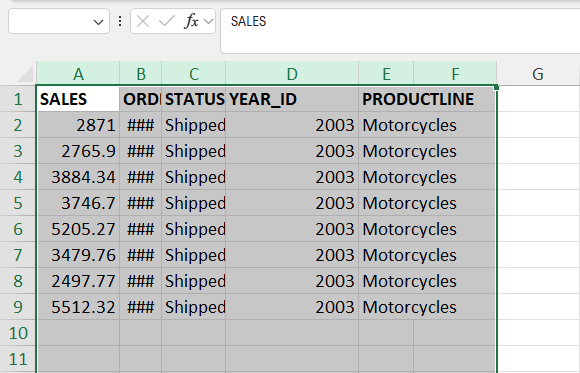
Task: Click the Shipped cell in row 3
Action: [x=194, y=151]
